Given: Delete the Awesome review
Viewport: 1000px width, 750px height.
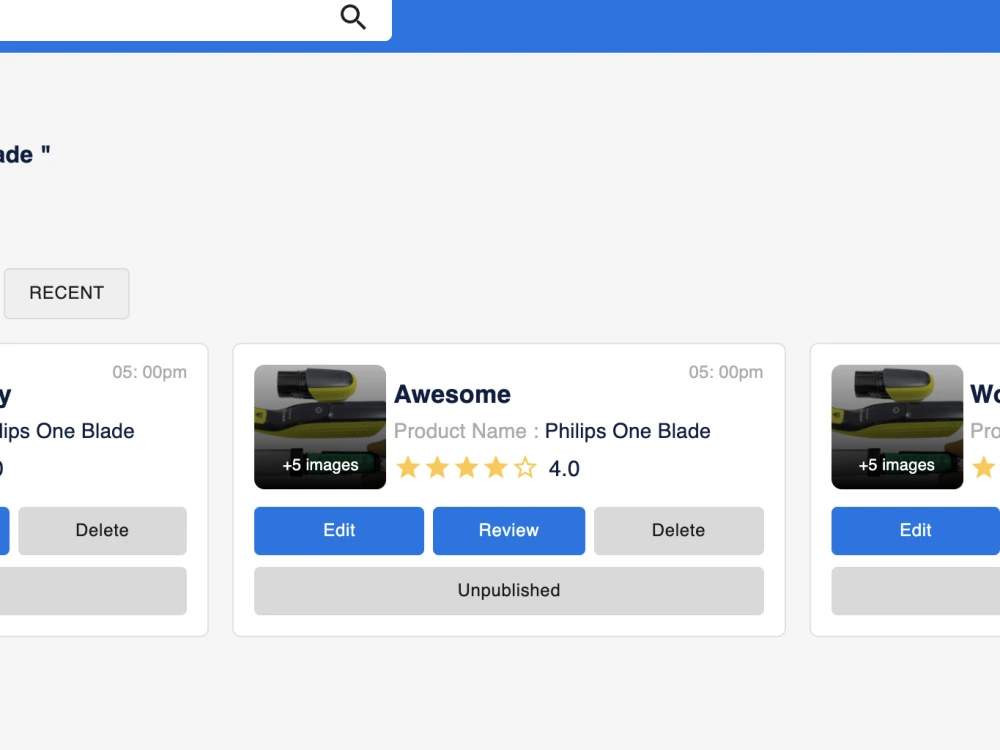Looking at the screenshot, I should (679, 531).
